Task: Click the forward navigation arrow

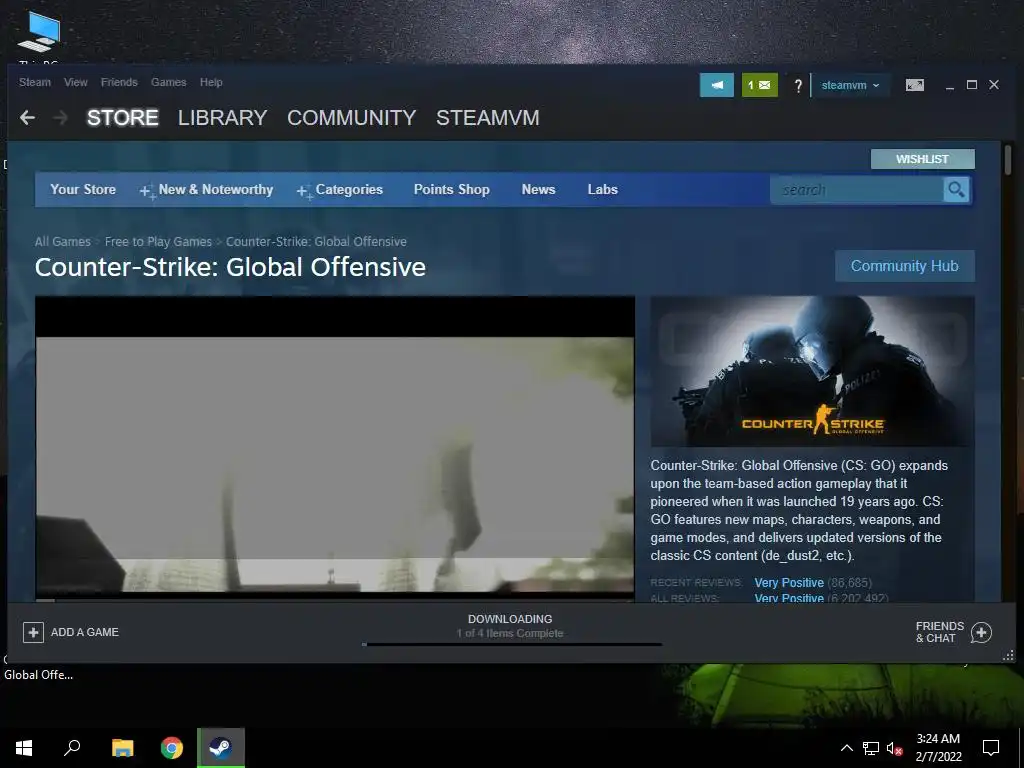Action: 60,118
